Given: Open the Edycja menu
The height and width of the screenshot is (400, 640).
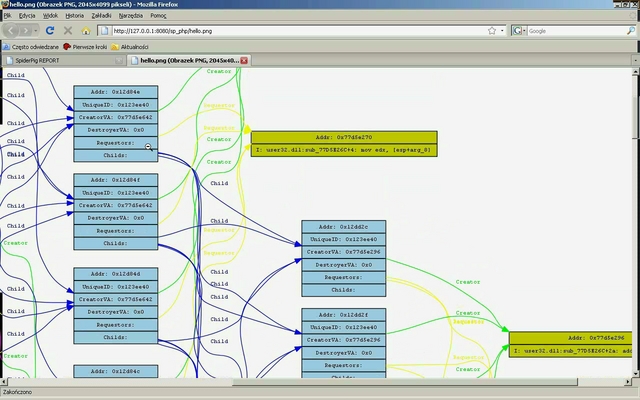Looking at the screenshot, I should (x=27, y=16).
